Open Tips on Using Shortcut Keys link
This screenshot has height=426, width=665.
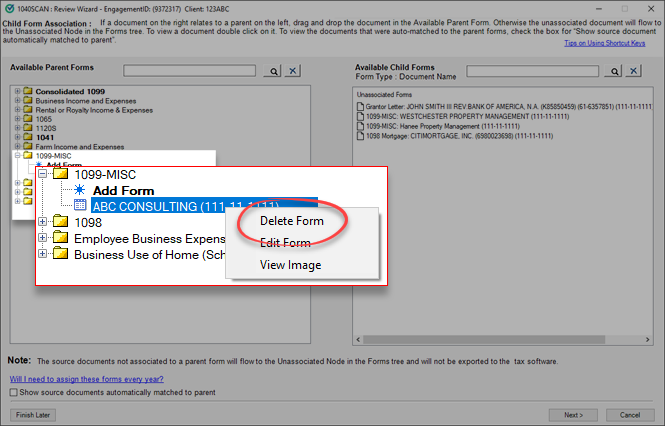coord(606,44)
